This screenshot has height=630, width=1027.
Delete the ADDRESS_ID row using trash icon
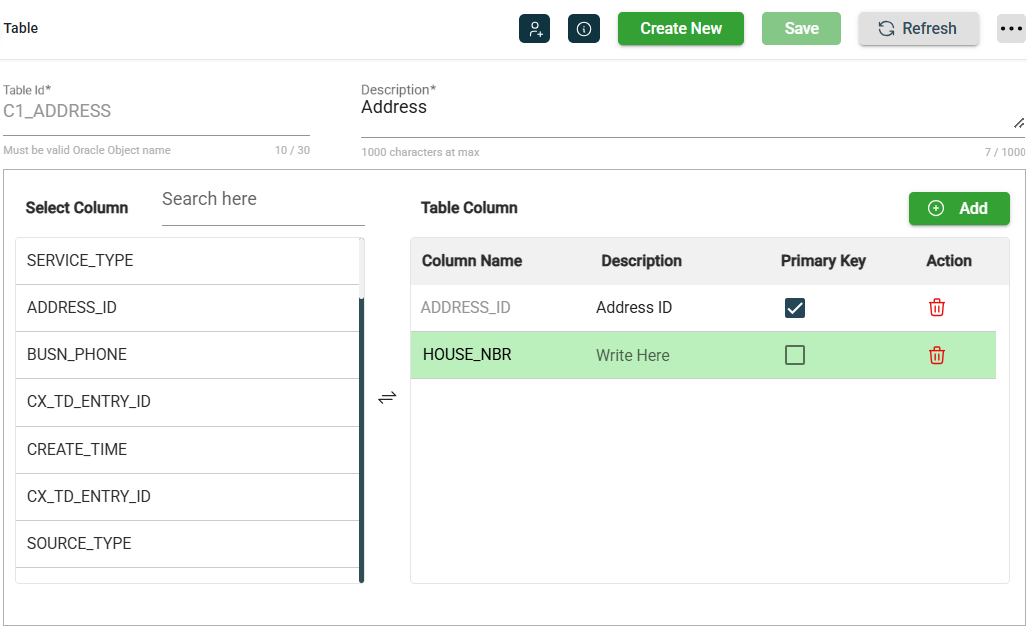tap(937, 308)
